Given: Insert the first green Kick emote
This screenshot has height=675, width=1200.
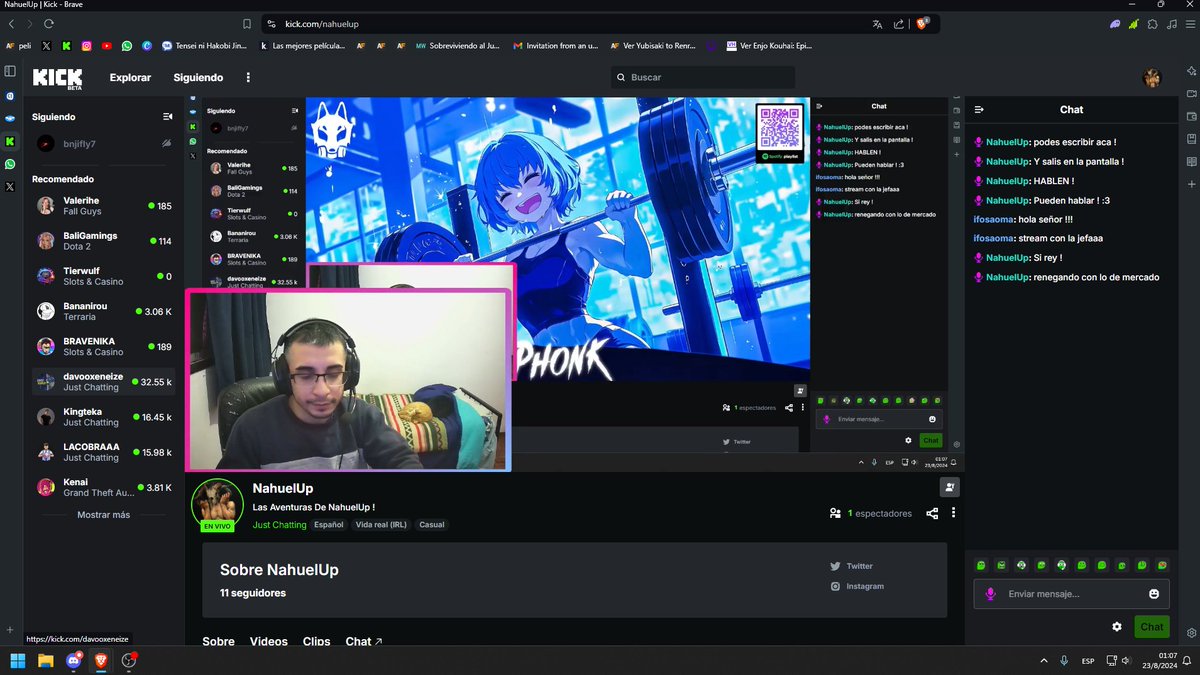Looking at the screenshot, I should pyautogui.click(x=981, y=565).
